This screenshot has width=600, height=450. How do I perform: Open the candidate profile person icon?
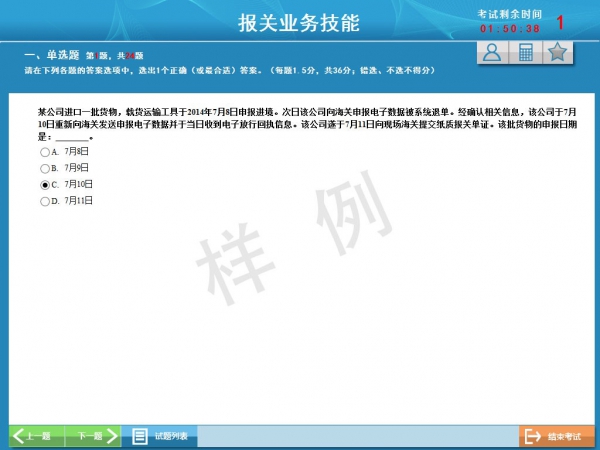[491, 53]
